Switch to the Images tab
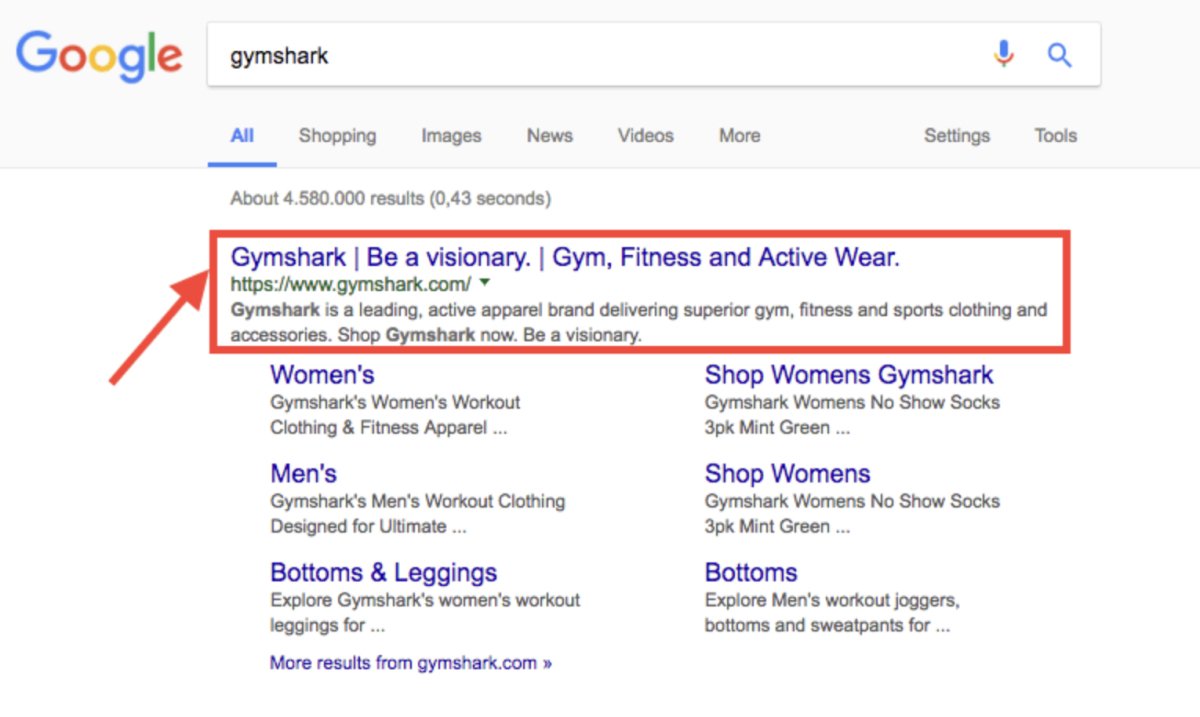1200x717 pixels. [x=451, y=136]
